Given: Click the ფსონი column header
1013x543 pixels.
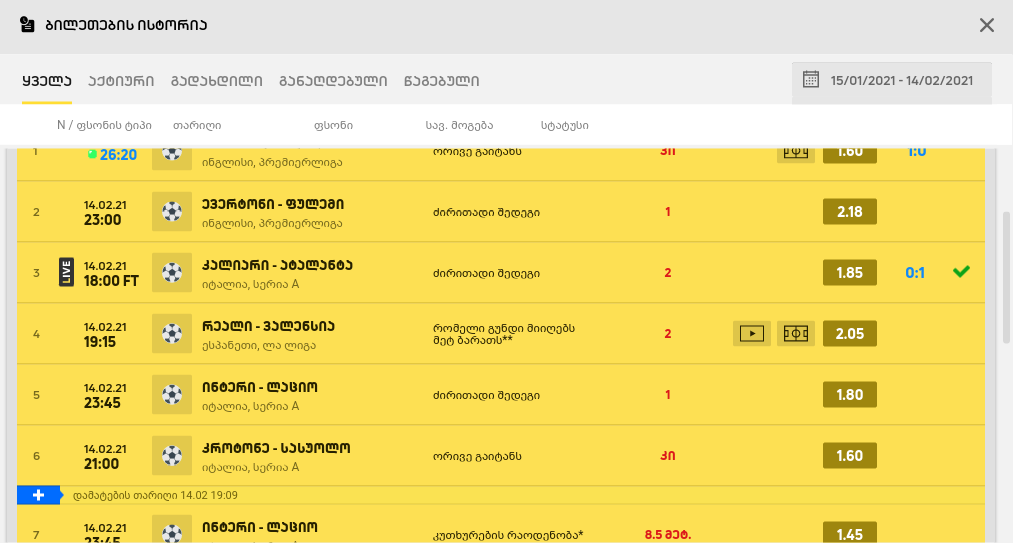Looking at the screenshot, I should click(x=333, y=125).
